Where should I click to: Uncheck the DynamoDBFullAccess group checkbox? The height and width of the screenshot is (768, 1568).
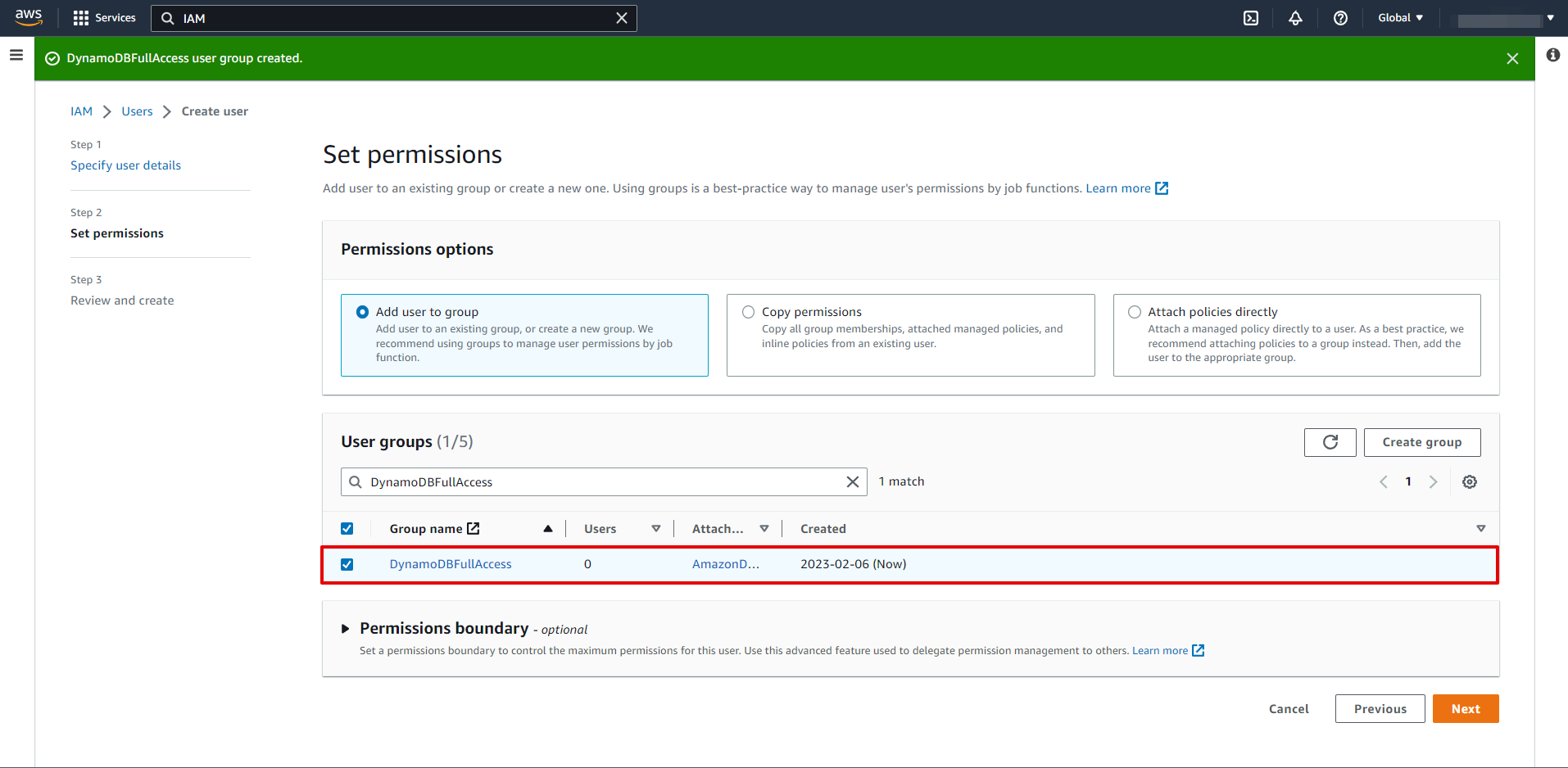click(347, 564)
